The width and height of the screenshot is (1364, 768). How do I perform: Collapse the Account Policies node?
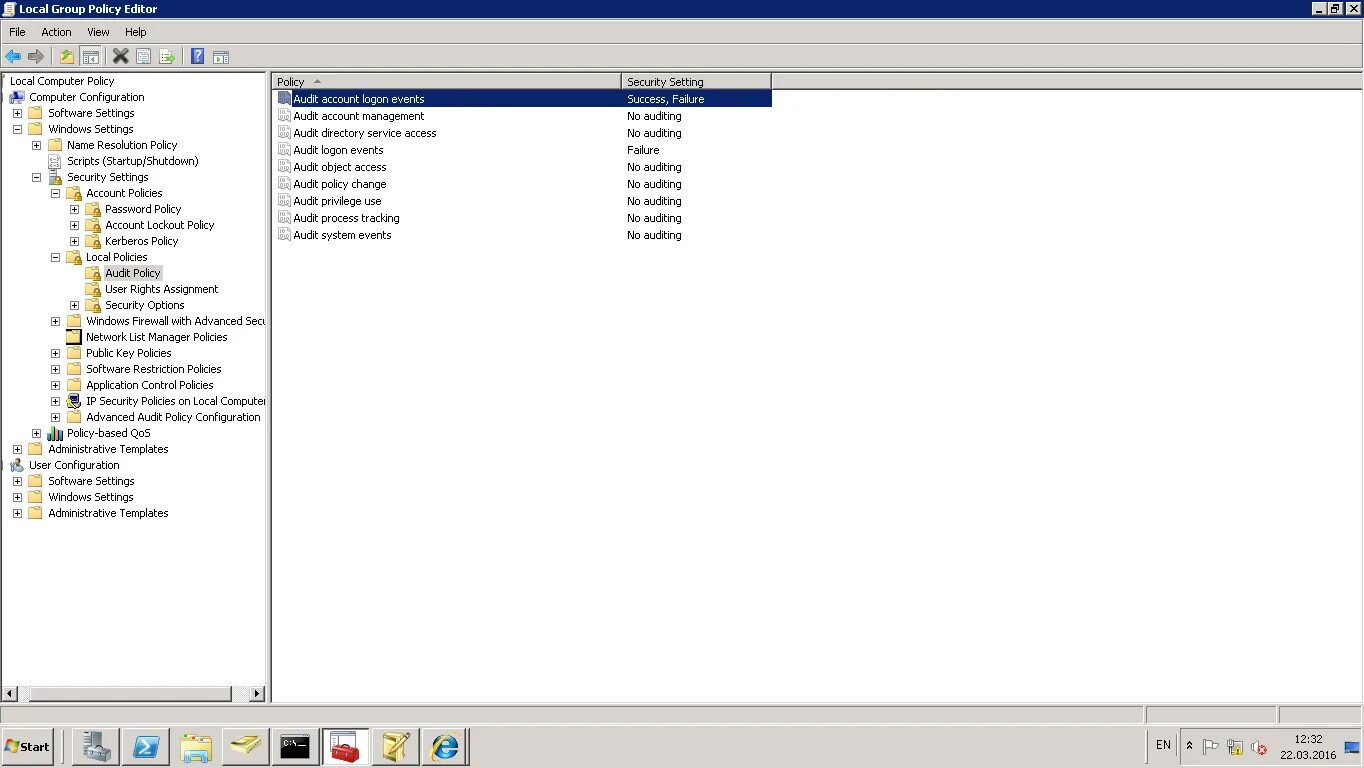click(55, 193)
